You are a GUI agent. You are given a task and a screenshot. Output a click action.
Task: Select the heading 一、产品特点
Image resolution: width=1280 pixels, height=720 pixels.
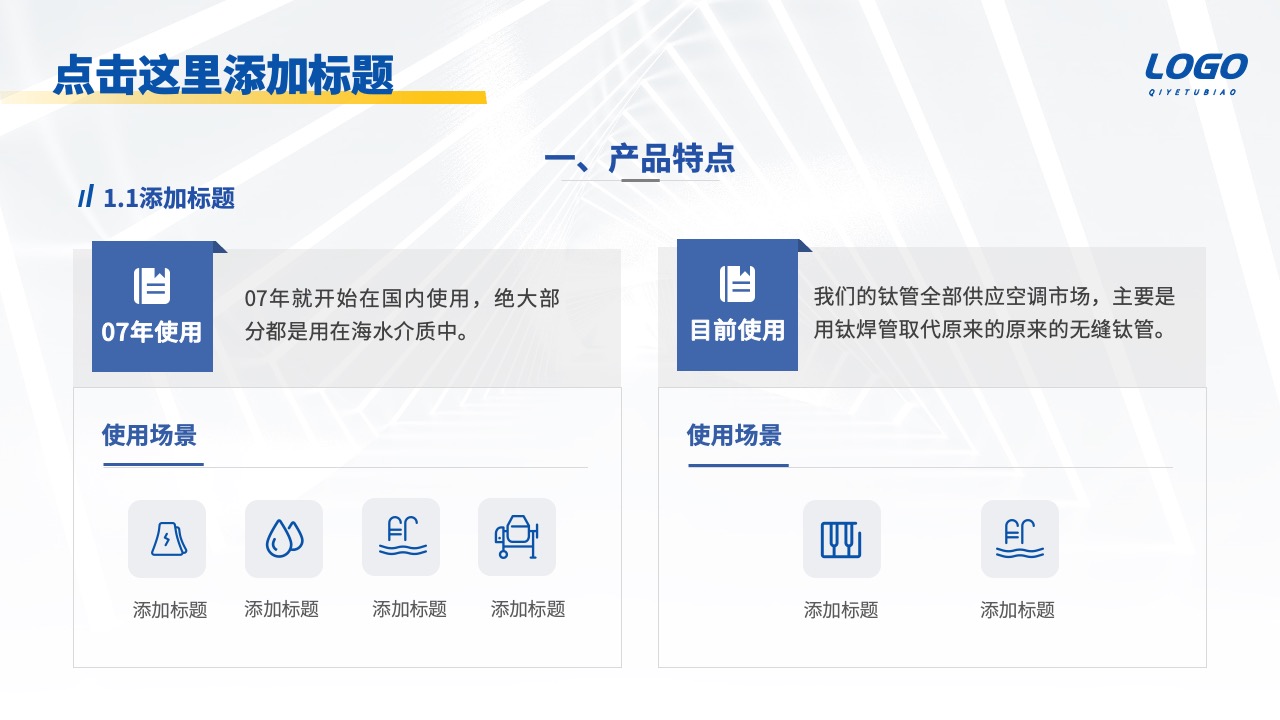pos(640,158)
